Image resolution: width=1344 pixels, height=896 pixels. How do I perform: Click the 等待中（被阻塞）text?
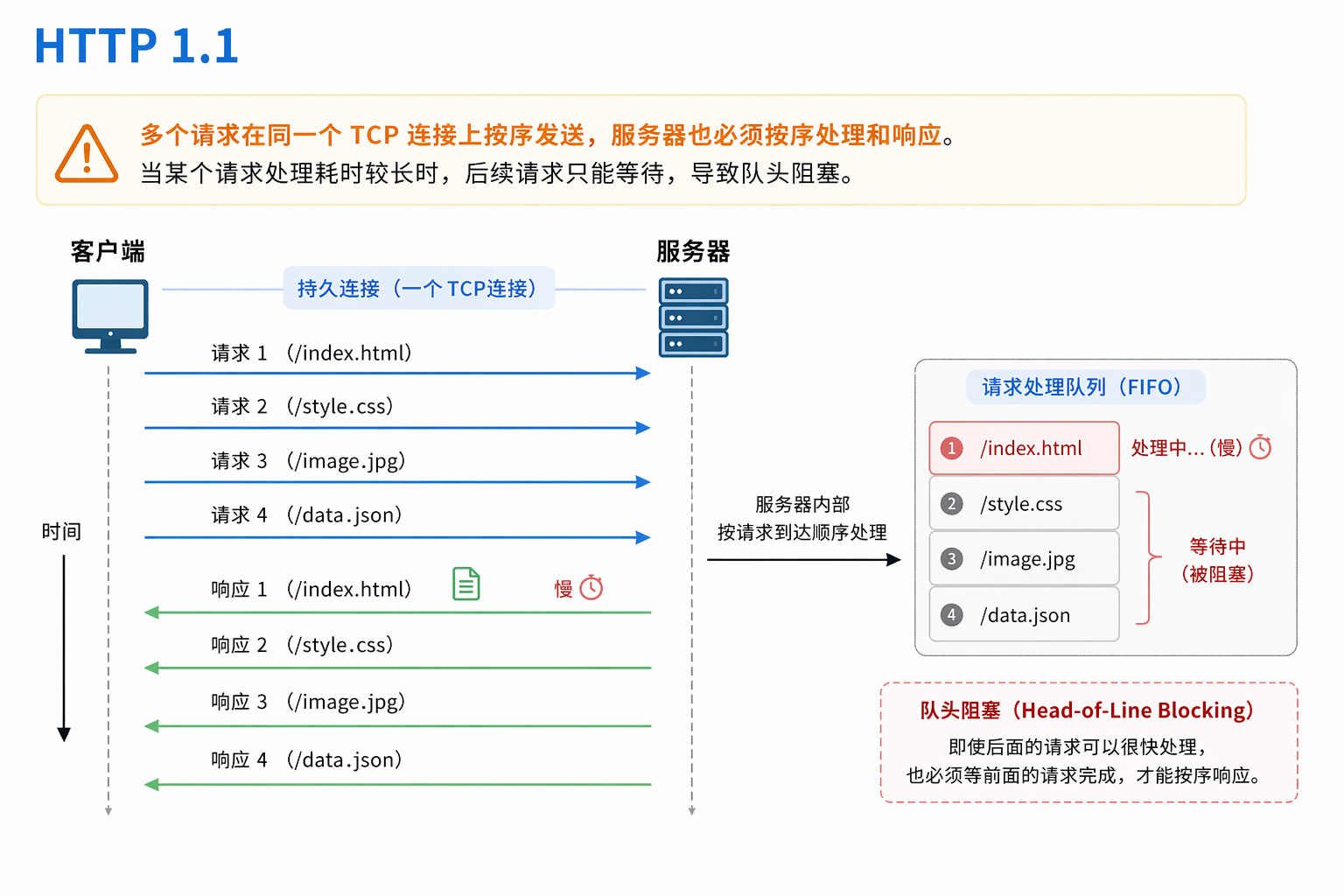(x=1217, y=560)
